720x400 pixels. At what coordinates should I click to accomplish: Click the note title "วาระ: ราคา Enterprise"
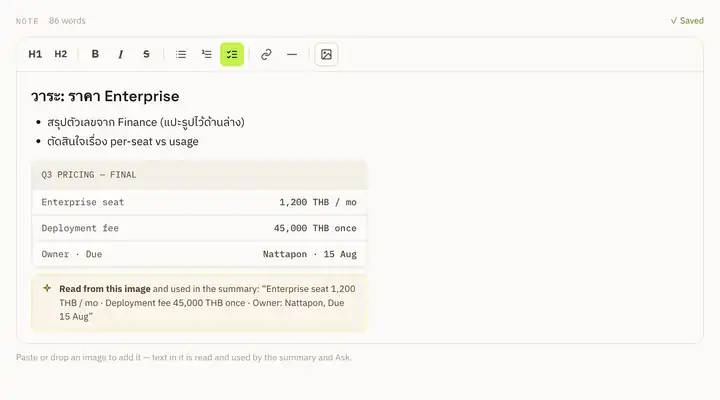[105, 96]
